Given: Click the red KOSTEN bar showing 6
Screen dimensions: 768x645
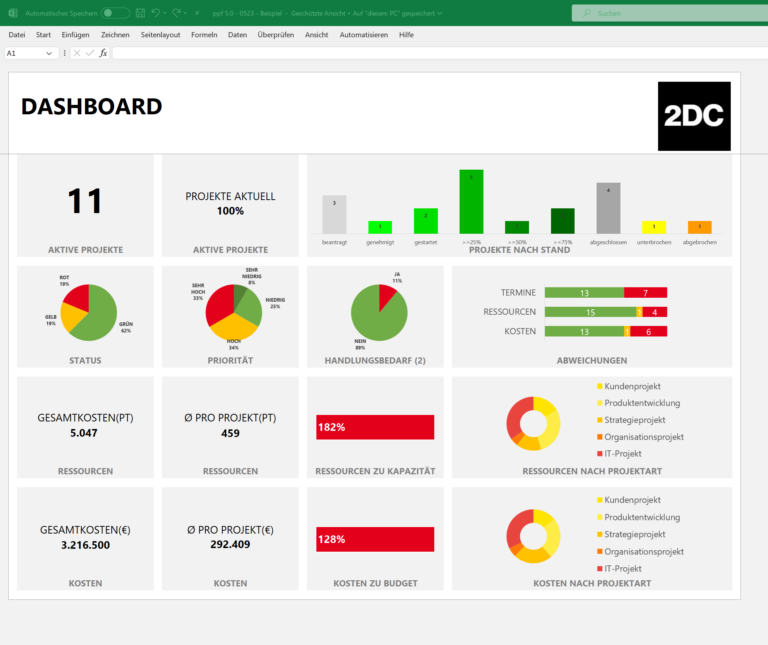Looking at the screenshot, I should [x=648, y=332].
